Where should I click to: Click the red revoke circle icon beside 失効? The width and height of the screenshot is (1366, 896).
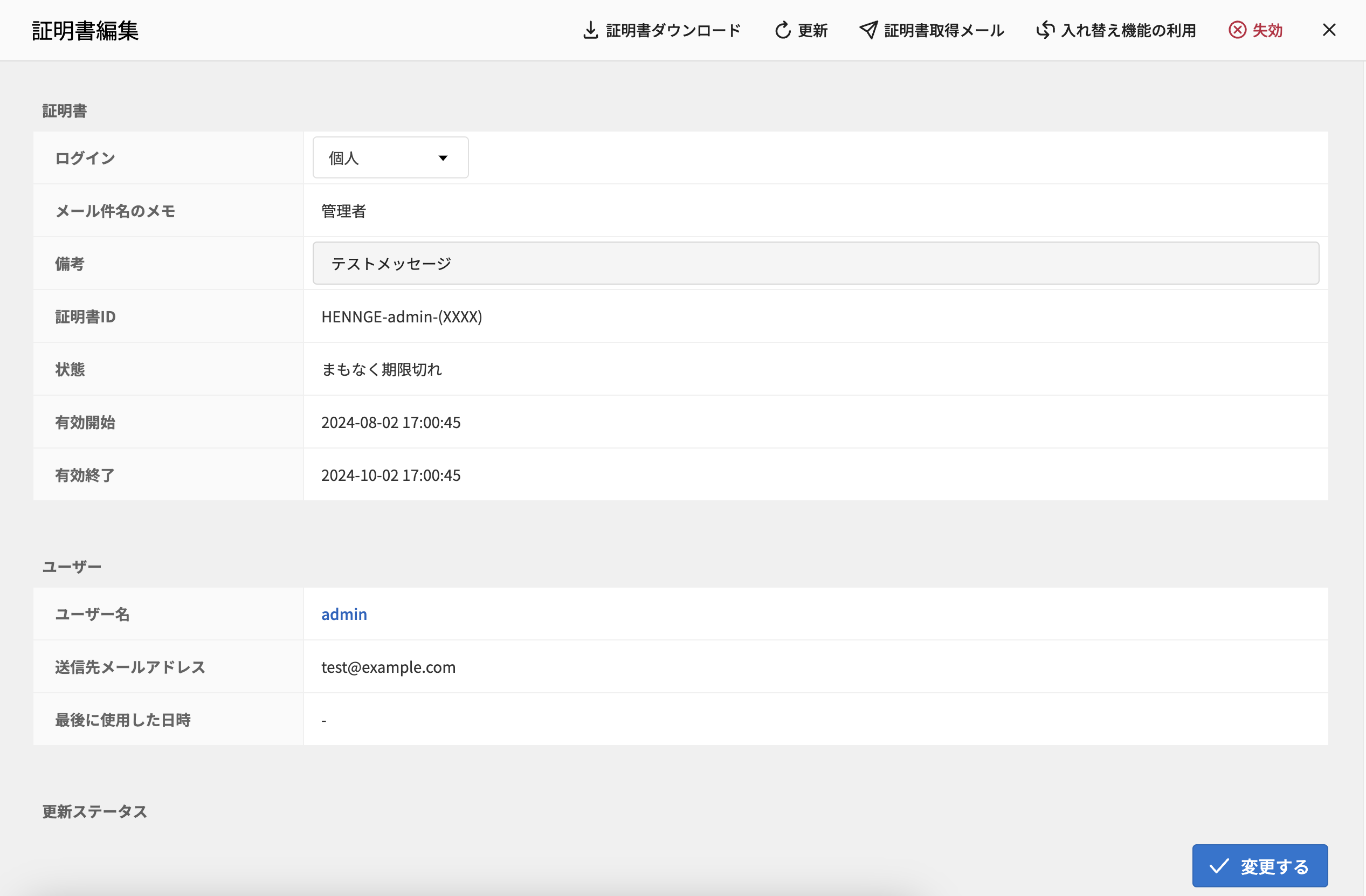pos(1238,30)
